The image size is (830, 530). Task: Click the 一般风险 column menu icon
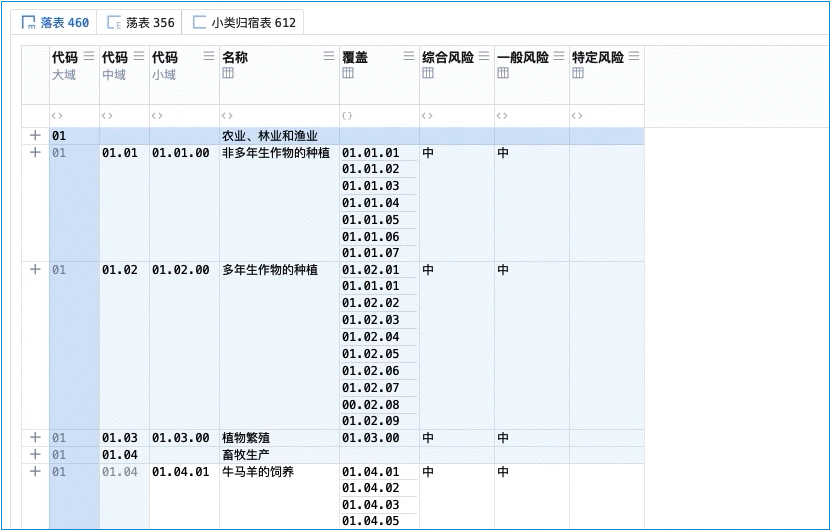tap(559, 57)
